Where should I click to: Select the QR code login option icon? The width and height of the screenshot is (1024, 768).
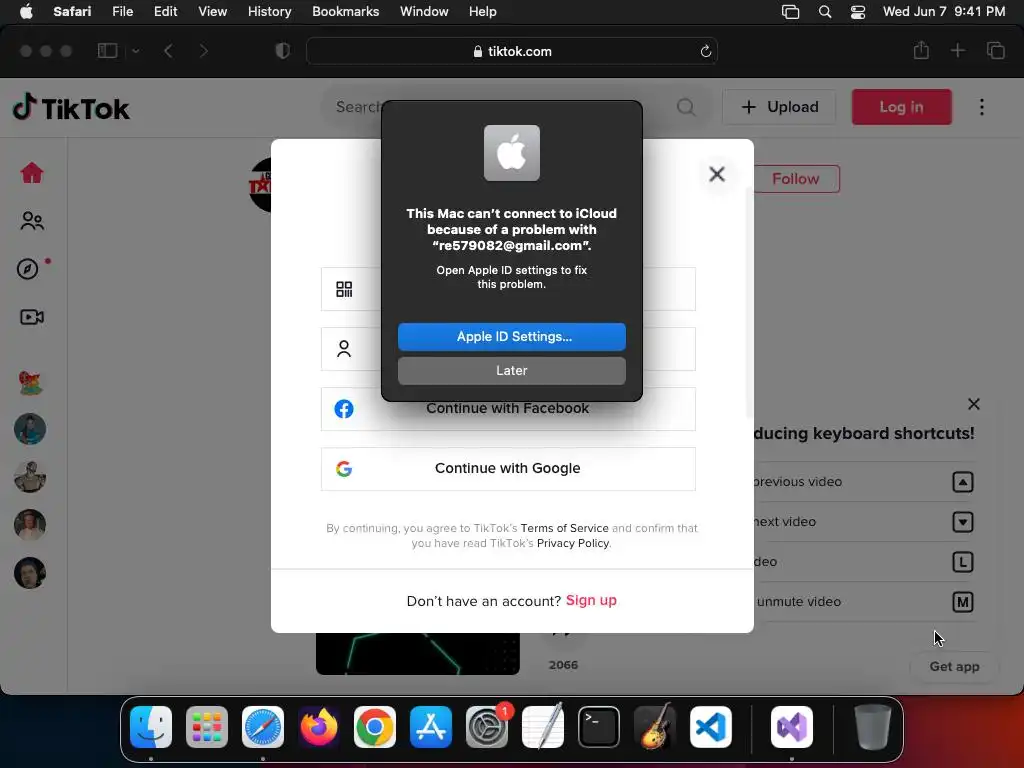point(344,289)
